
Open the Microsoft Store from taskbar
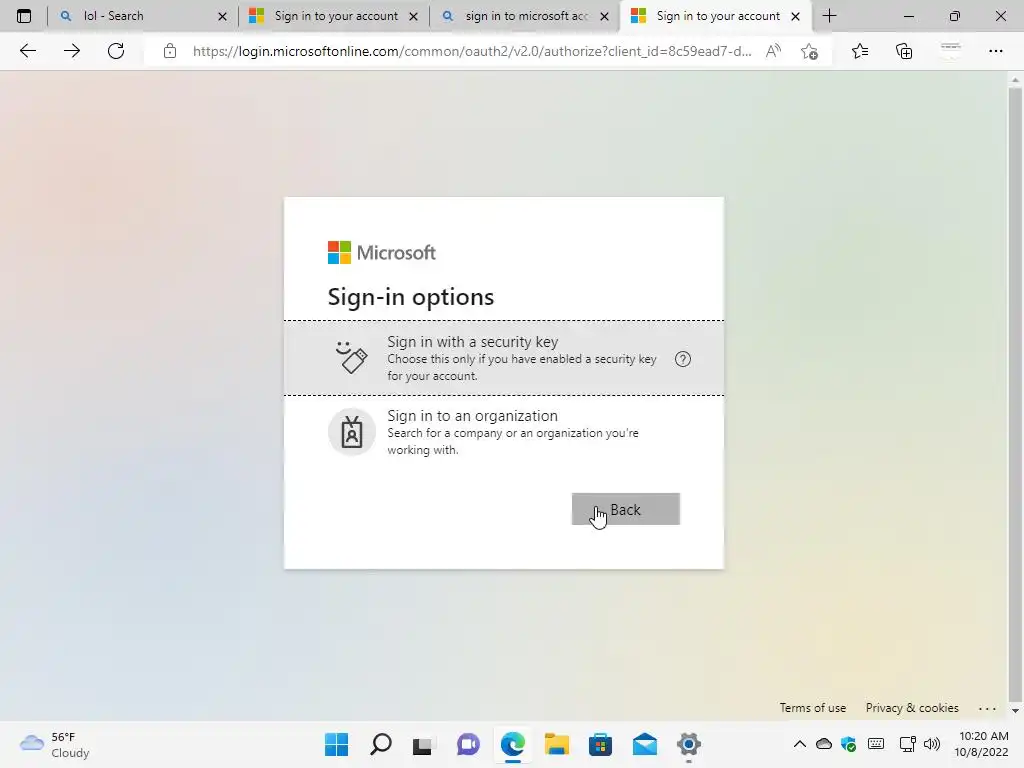(x=600, y=744)
